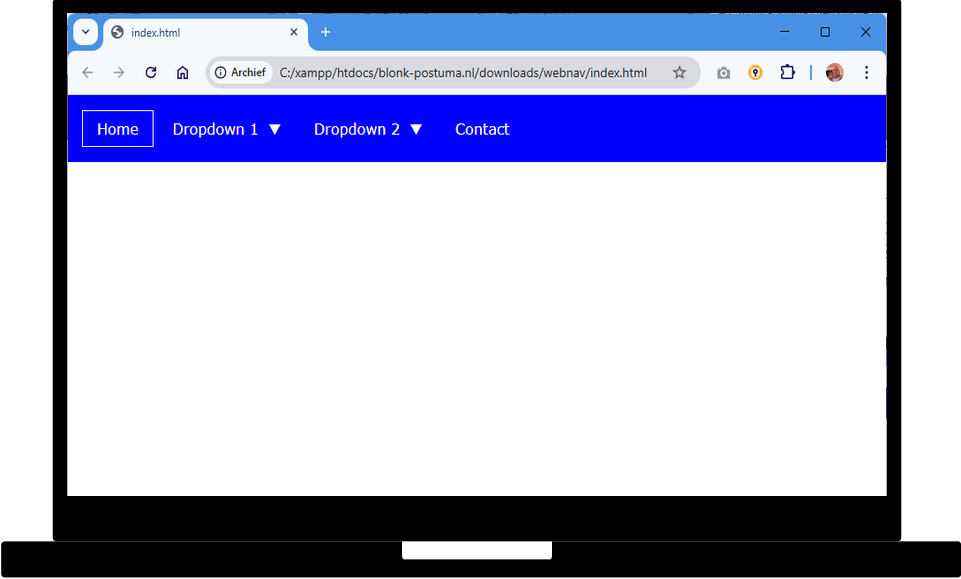Expand the tab search chevron
This screenshot has height=579, width=961.
86,32
